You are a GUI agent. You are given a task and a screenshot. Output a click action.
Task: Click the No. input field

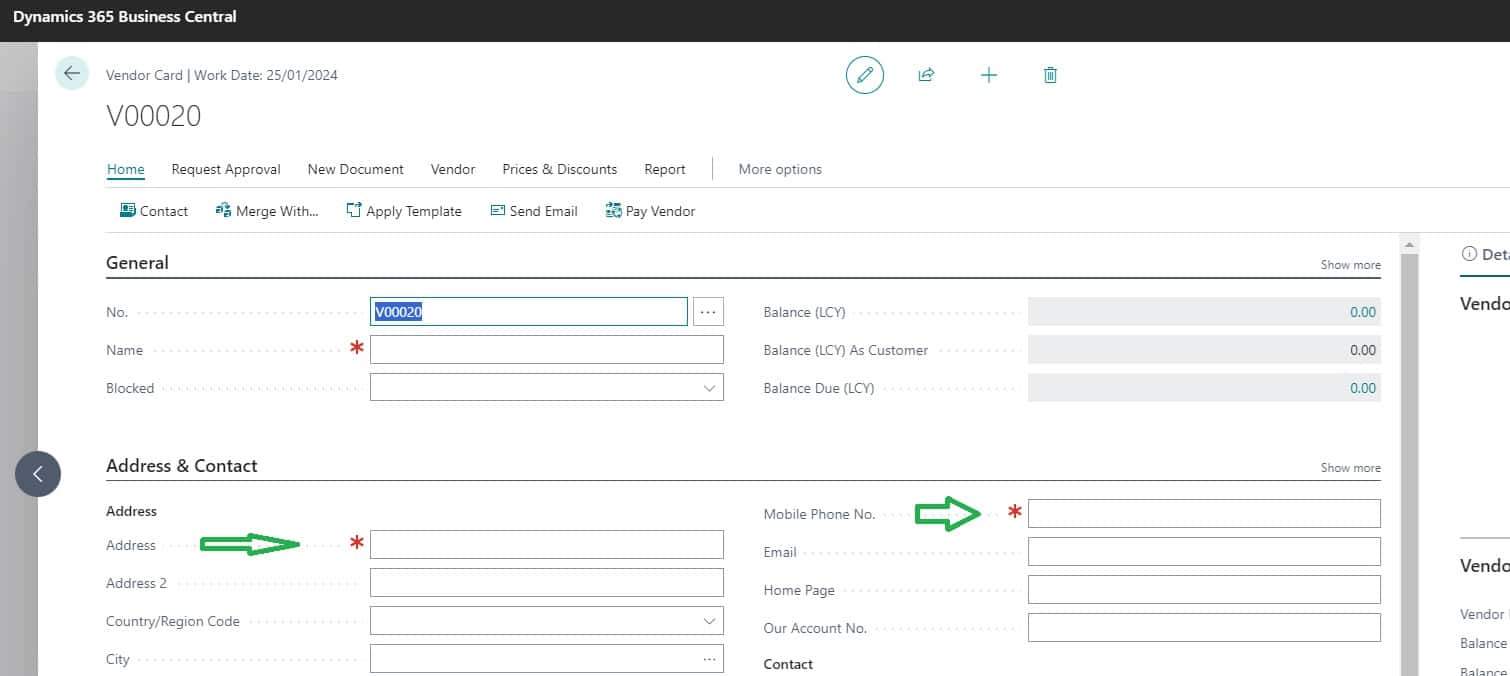coord(529,312)
